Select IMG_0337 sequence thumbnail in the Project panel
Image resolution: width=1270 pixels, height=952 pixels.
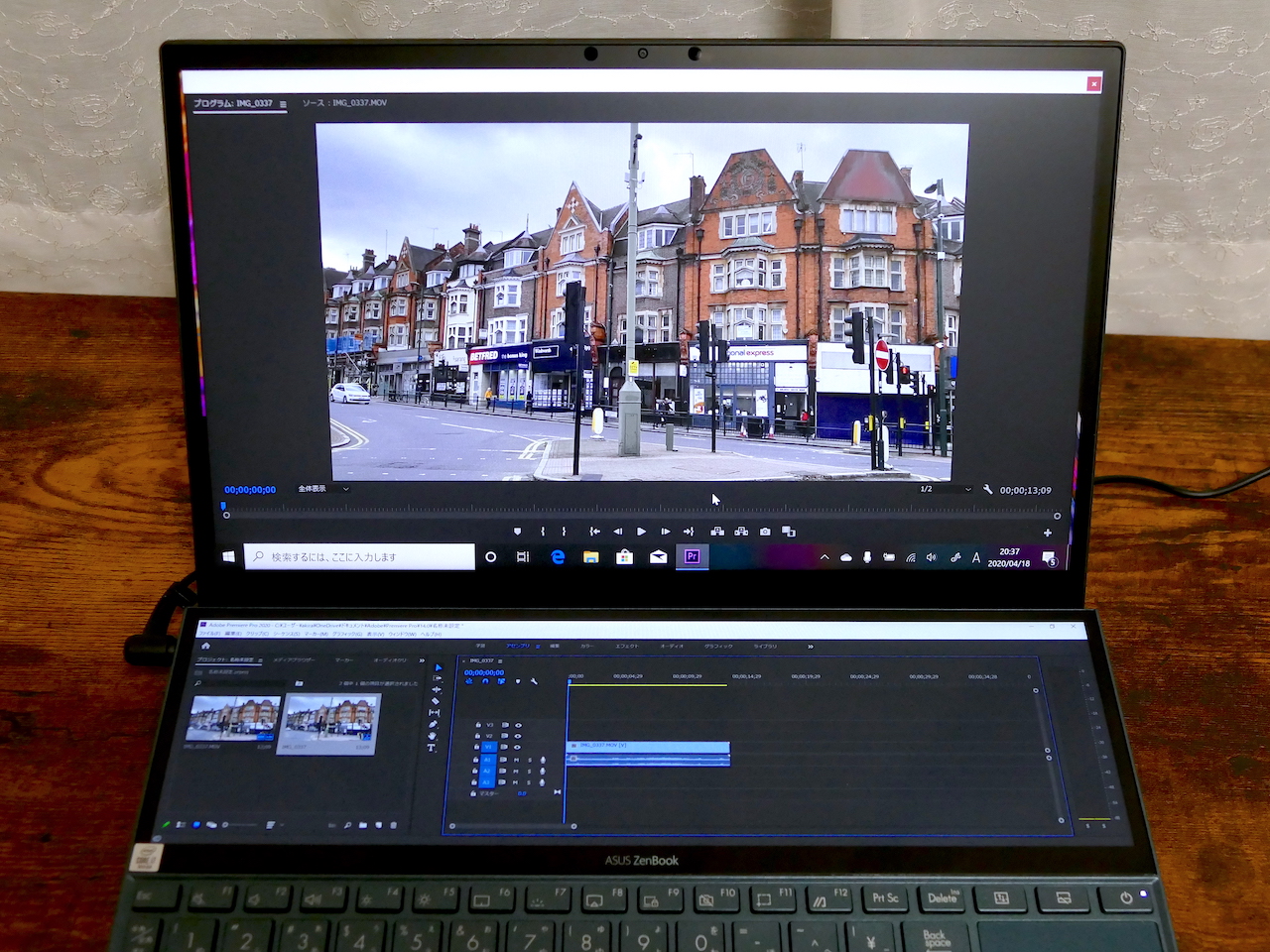327,722
